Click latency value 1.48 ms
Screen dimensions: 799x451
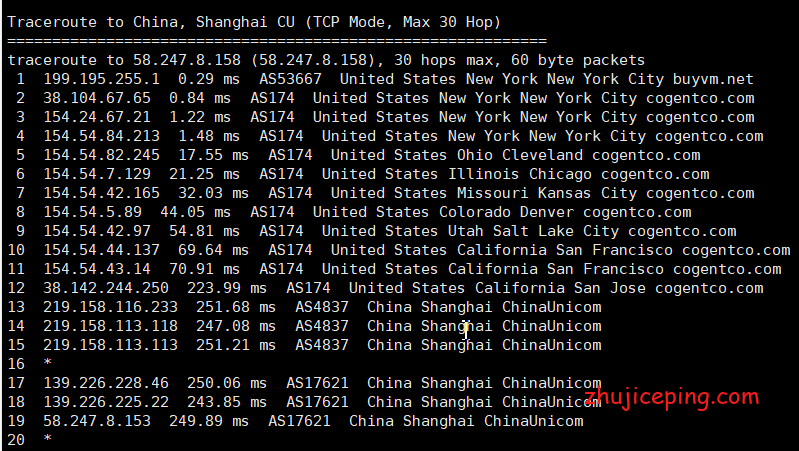click(x=209, y=136)
